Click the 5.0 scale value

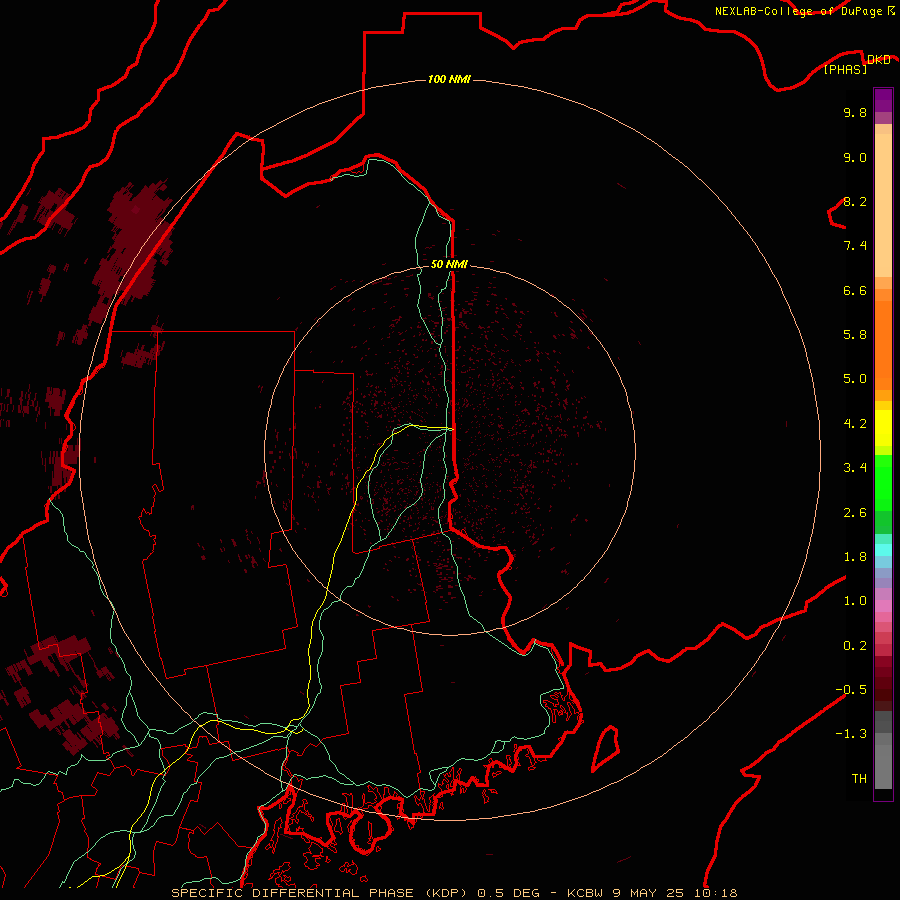pyautogui.click(x=855, y=379)
